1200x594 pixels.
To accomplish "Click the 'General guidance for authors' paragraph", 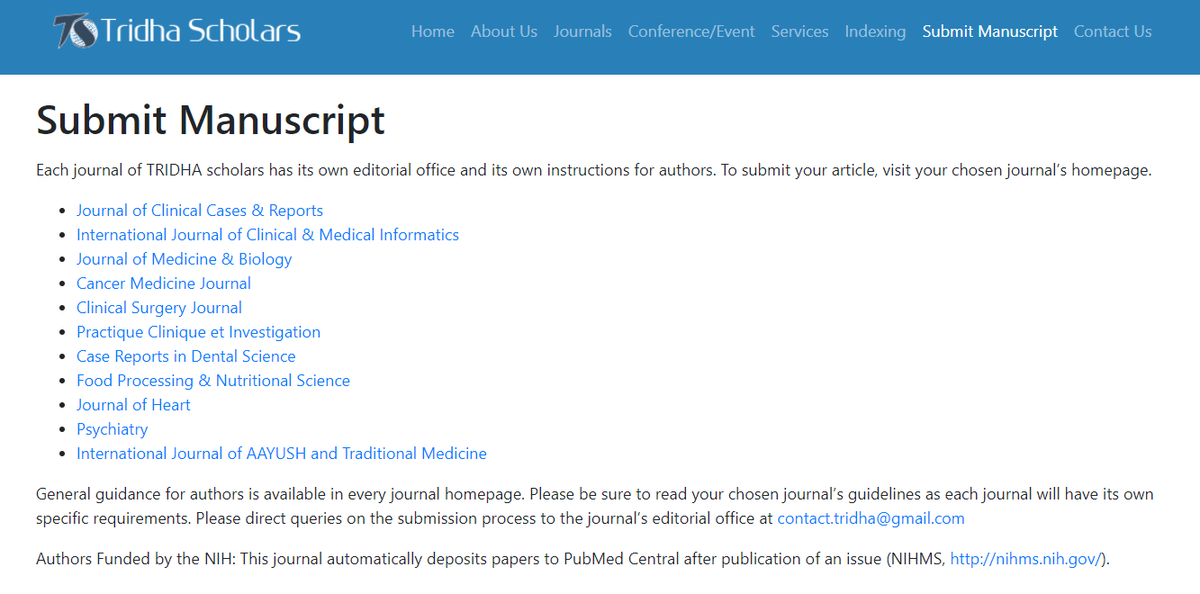I will (595, 507).
